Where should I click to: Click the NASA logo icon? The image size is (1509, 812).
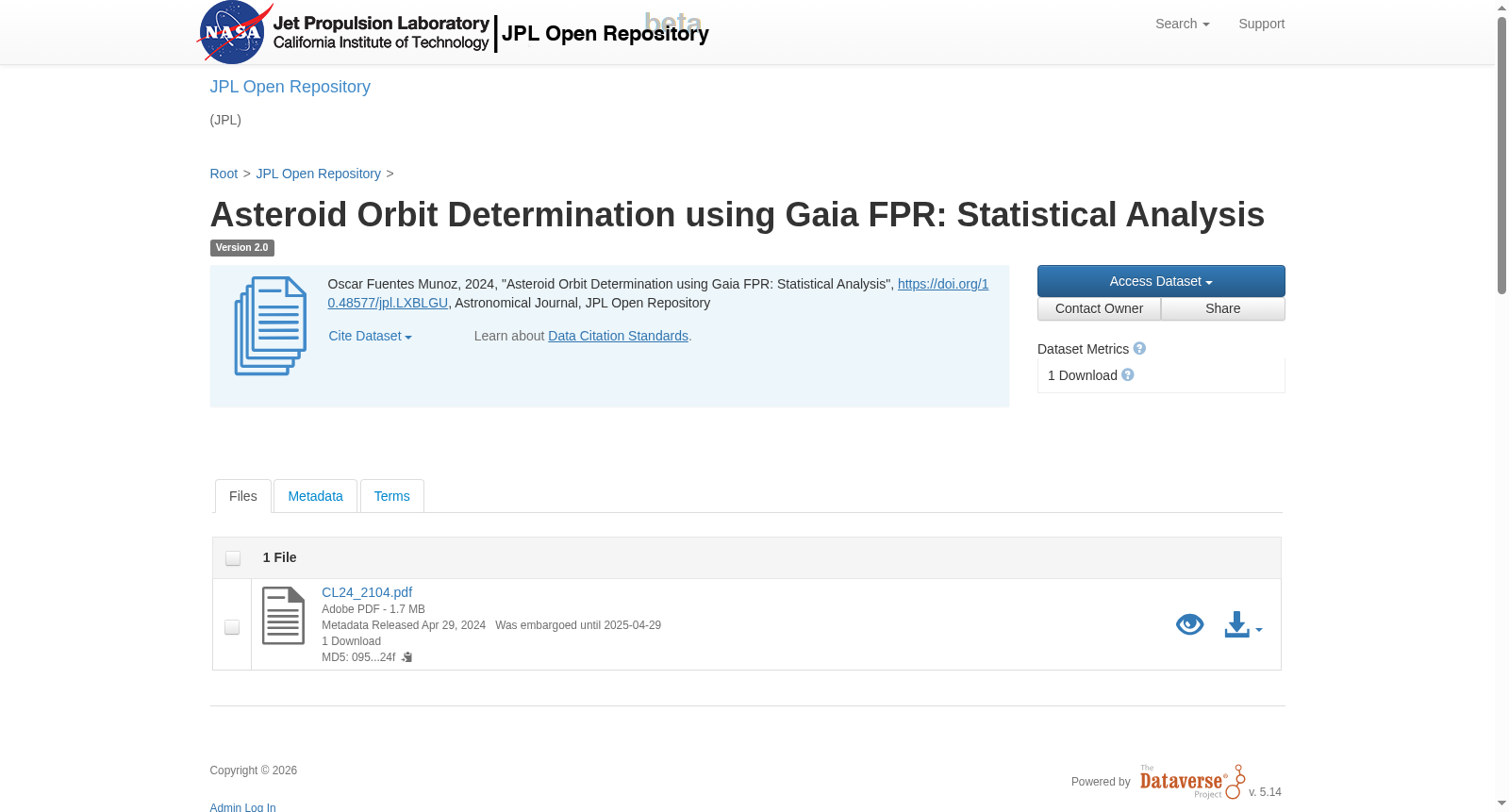click(x=234, y=32)
